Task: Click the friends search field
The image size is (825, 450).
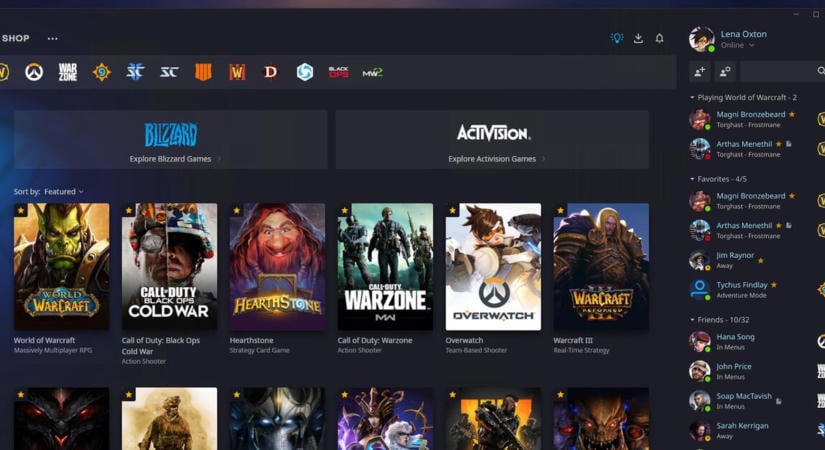Action: coord(783,72)
